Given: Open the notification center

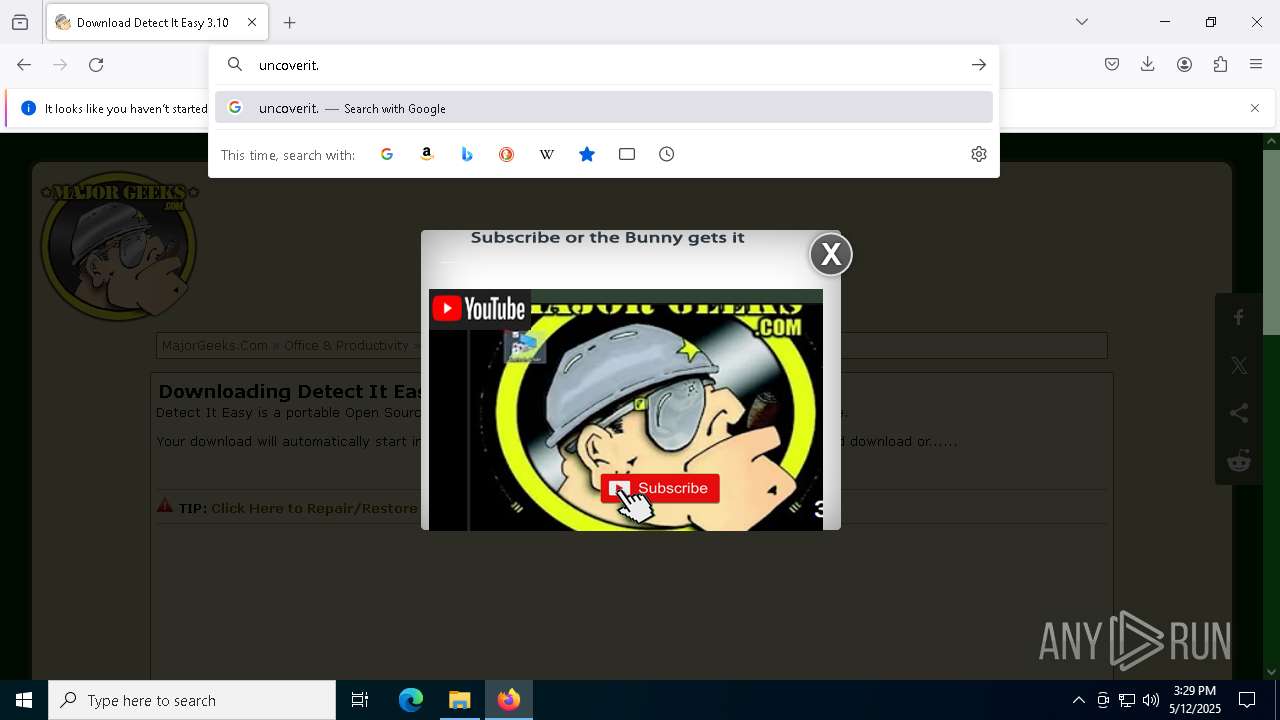Looking at the screenshot, I should 1247,700.
